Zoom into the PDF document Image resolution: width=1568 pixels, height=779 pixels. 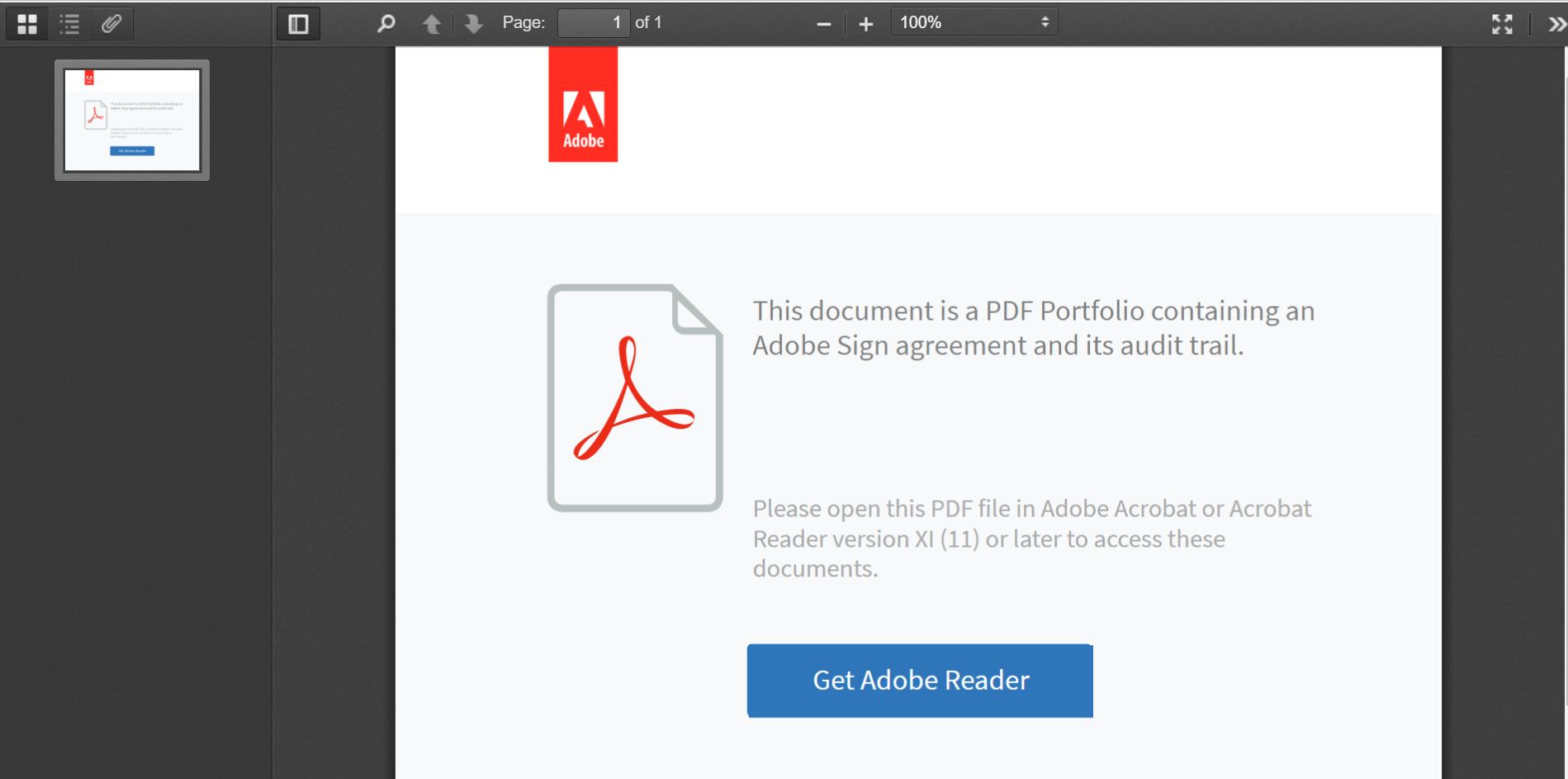[865, 23]
